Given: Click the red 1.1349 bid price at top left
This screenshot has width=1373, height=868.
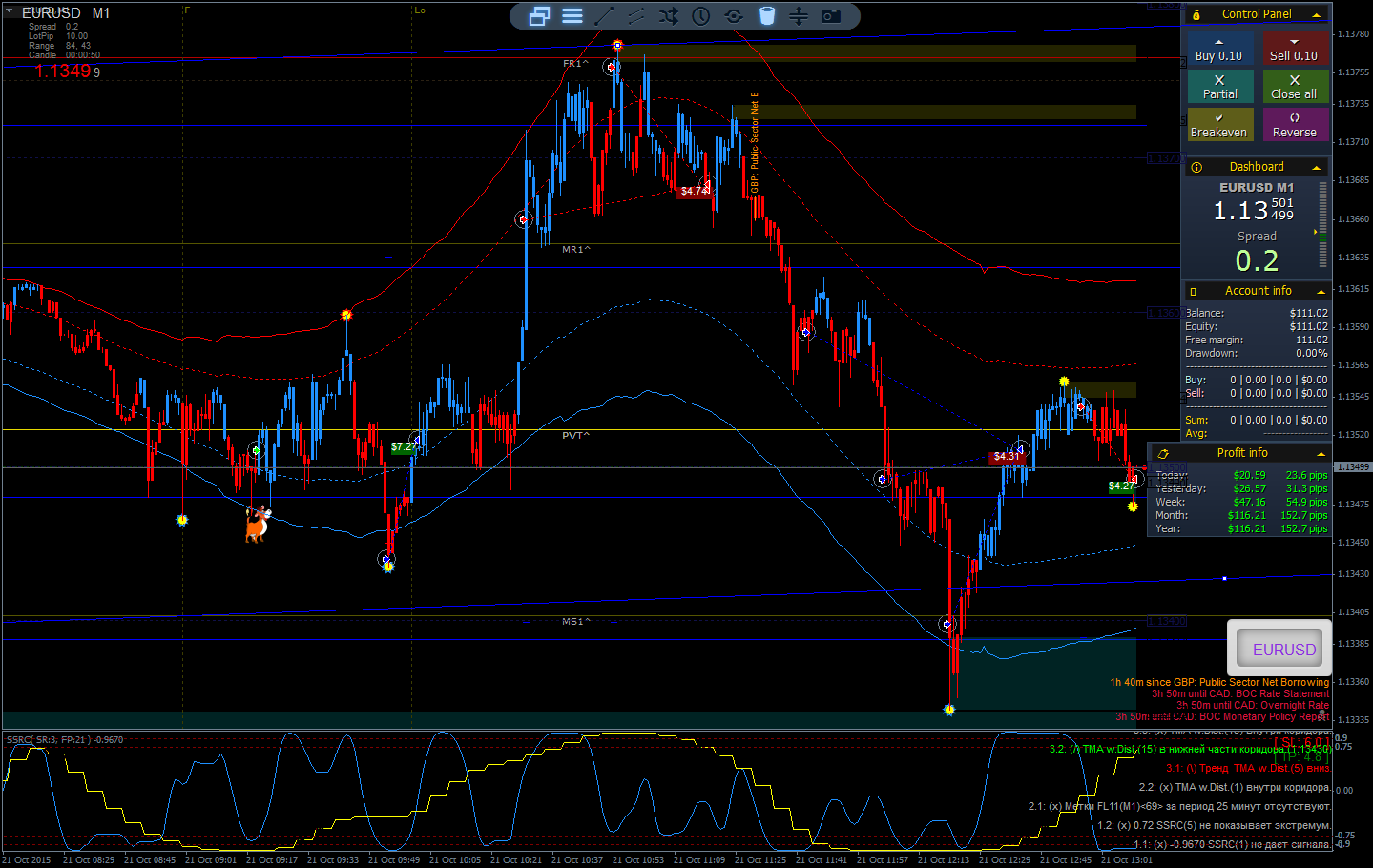Looking at the screenshot, I should pos(63,72).
